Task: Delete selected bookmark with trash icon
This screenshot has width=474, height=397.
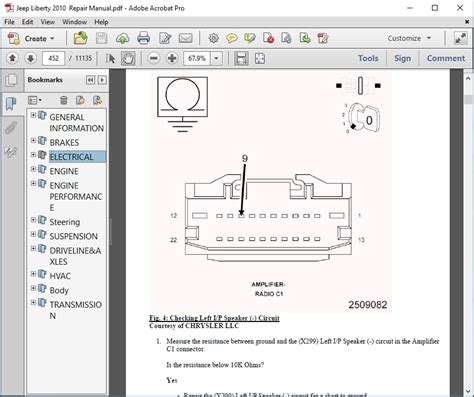Action: tap(63, 100)
